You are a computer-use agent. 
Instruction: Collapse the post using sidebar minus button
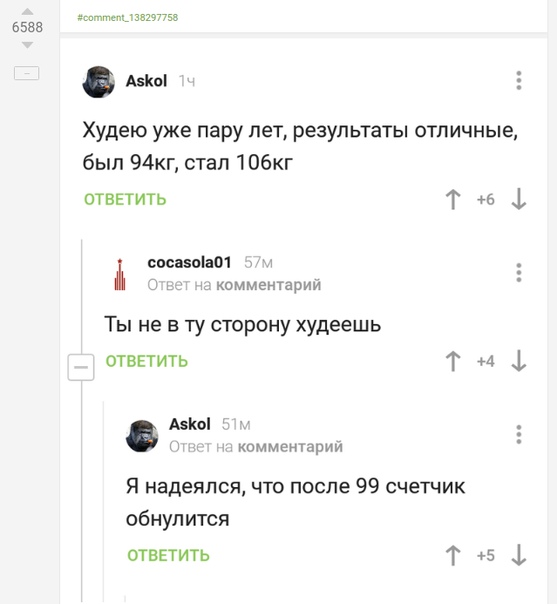point(27,73)
